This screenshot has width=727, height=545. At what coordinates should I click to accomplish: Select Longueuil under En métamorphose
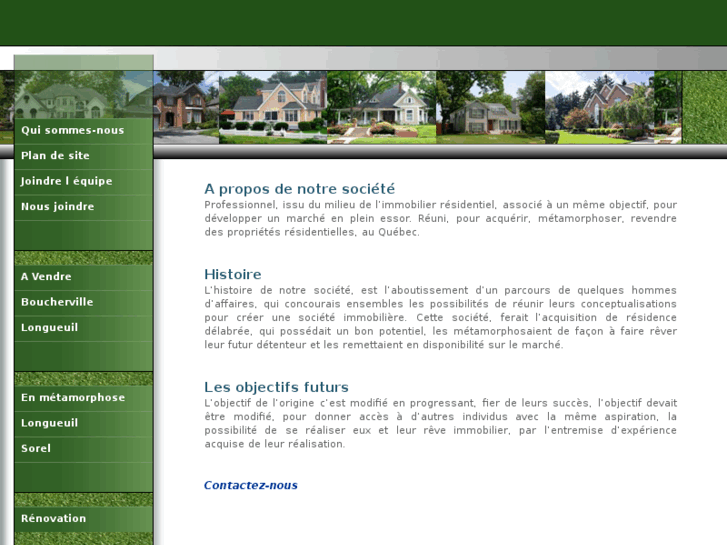point(83,424)
